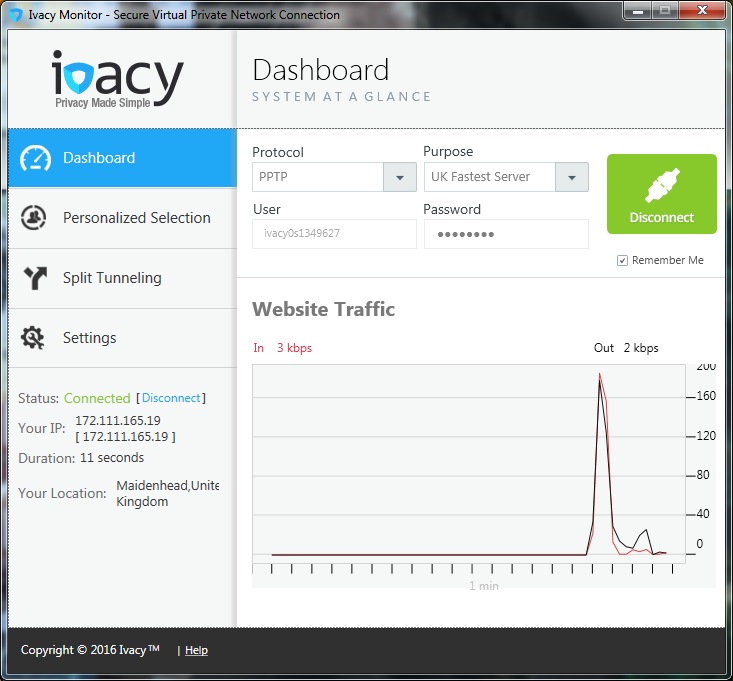Click the Personalized Selection people icon
The image size is (733, 681).
(33, 218)
